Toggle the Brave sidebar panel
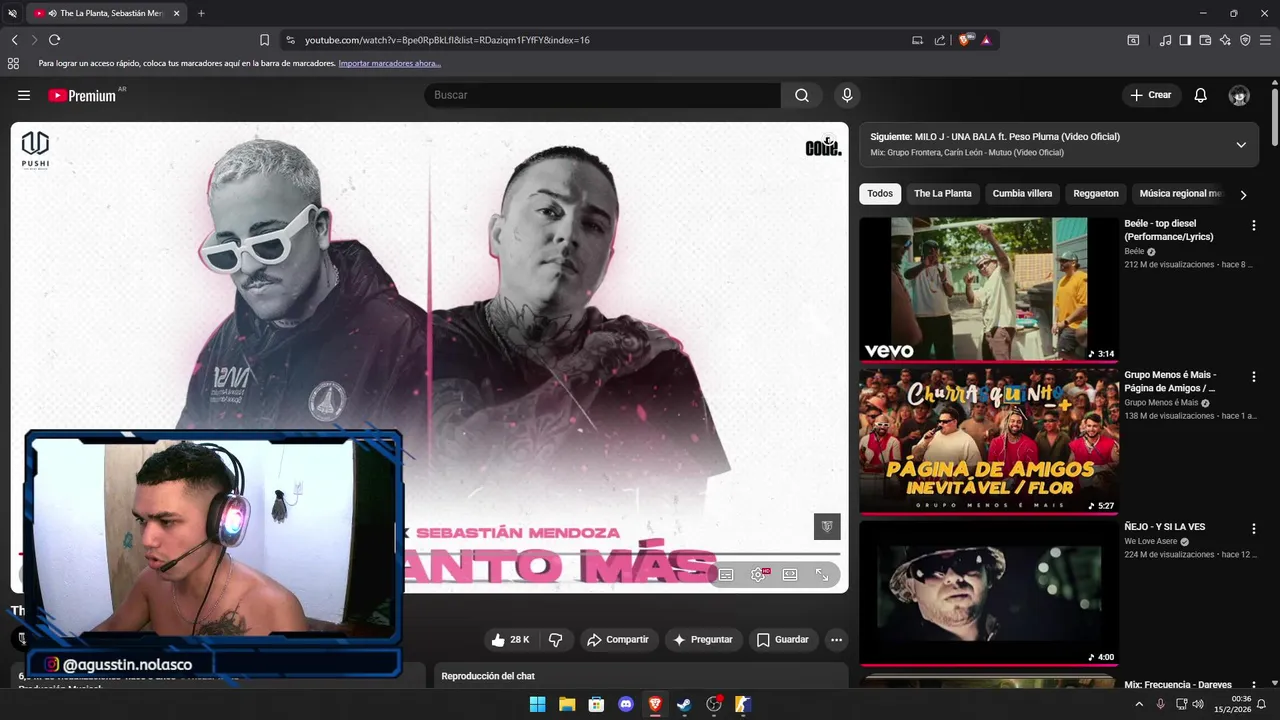The width and height of the screenshot is (1280, 720). point(1185,40)
